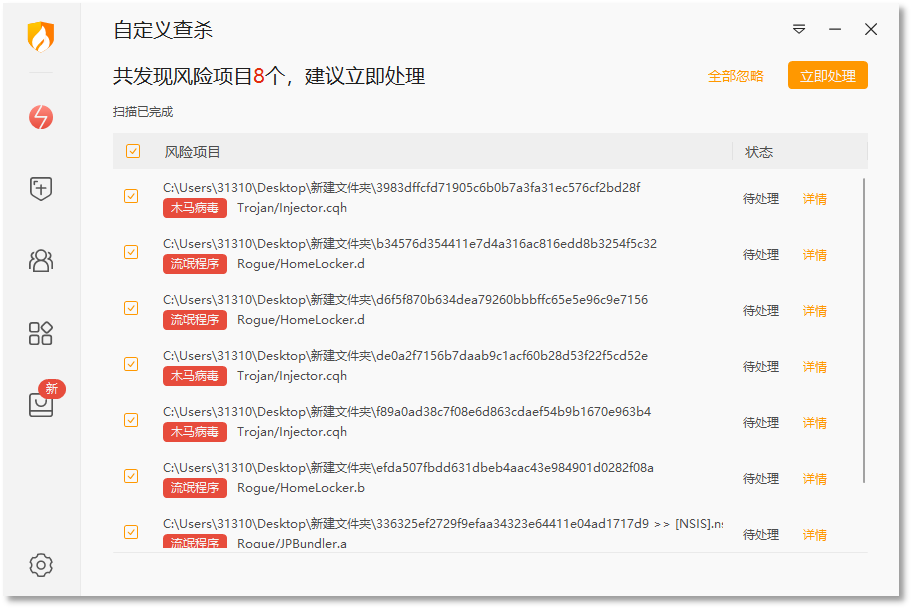The image size is (912, 608).
Task: Open 详情 for the efda507fbd file
Action: 814,479
